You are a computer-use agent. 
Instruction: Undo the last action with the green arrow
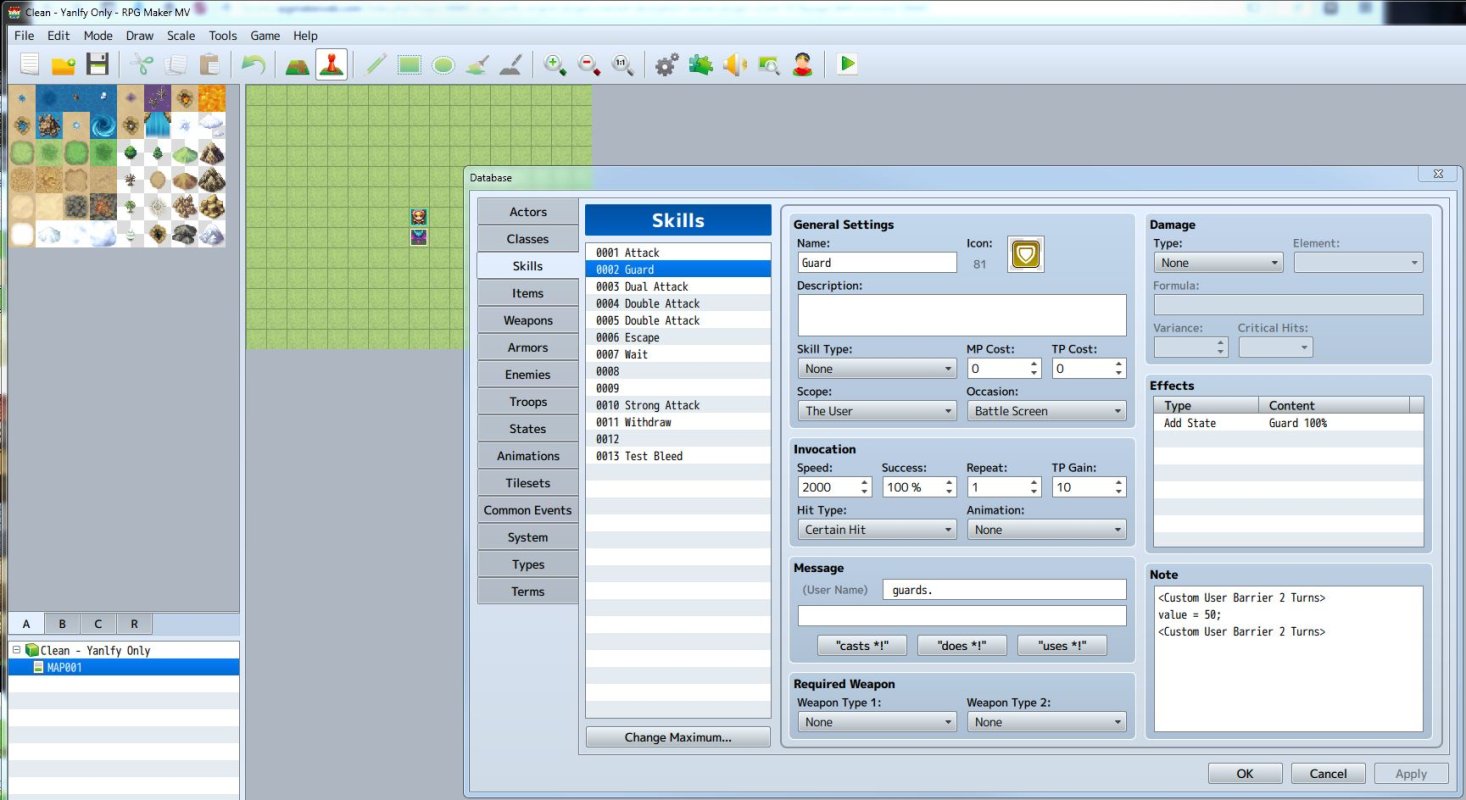[253, 65]
